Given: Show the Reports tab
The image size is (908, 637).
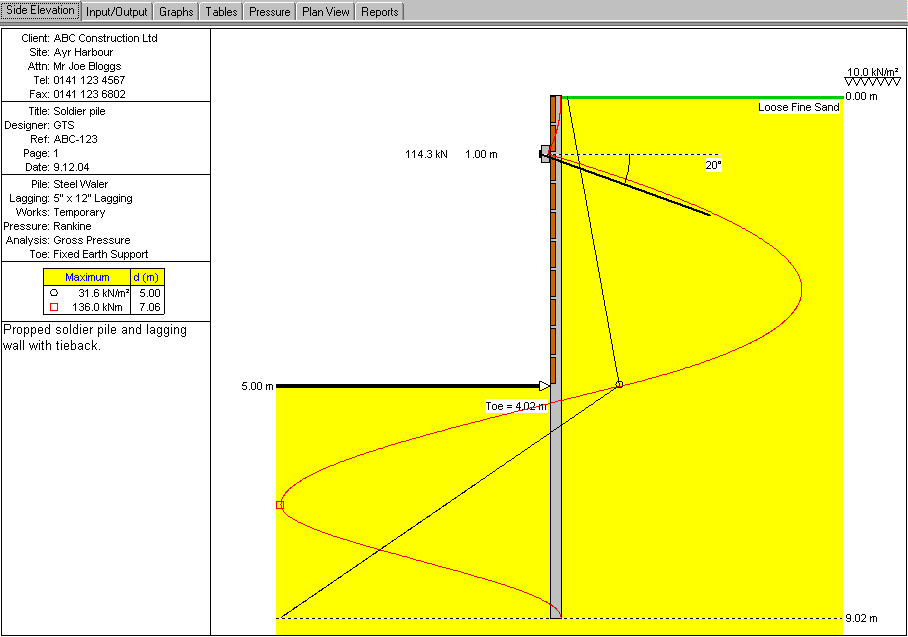Looking at the screenshot, I should 379,12.
